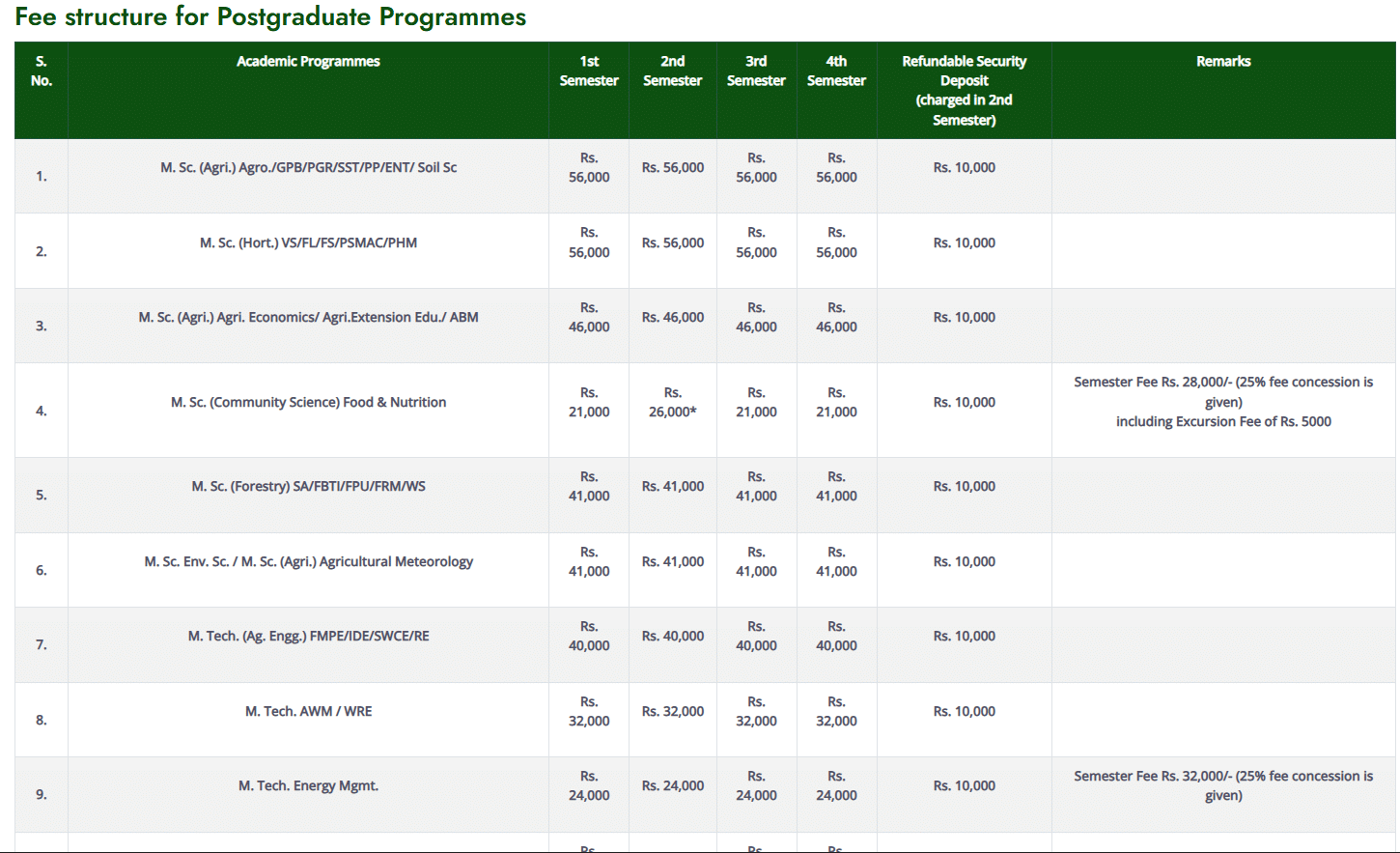Click the M. Tech. (Ag. Engg.) FMPE/IDE/SWCE/RE programme

pyautogui.click(x=308, y=637)
